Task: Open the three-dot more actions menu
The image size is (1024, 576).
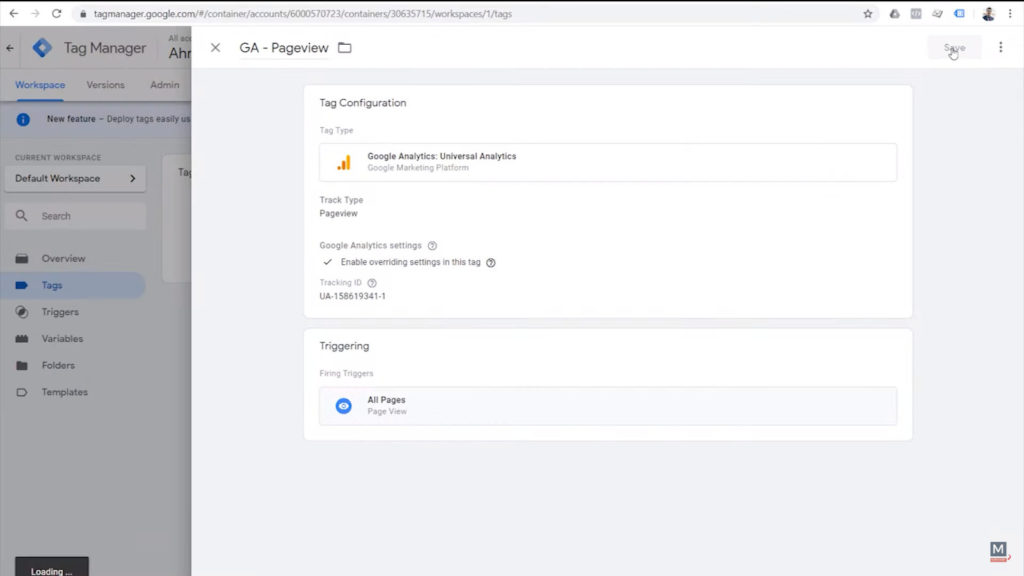Action: pyautogui.click(x=1000, y=48)
